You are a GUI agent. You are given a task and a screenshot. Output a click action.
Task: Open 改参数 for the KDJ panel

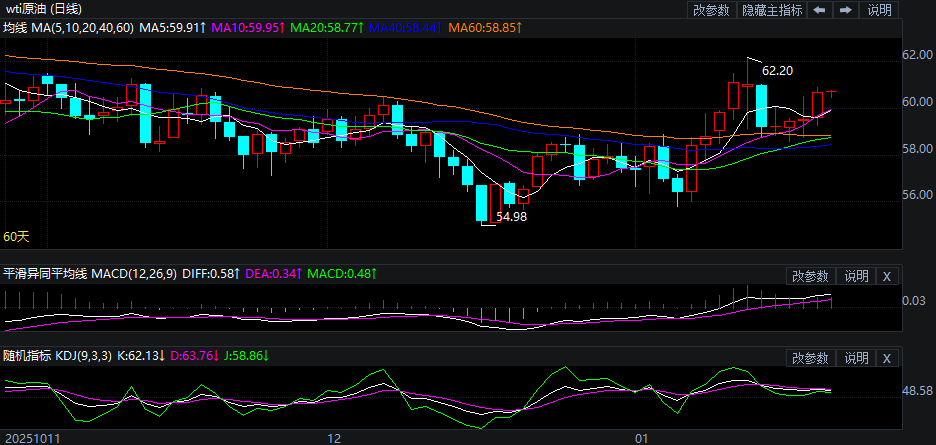810,358
